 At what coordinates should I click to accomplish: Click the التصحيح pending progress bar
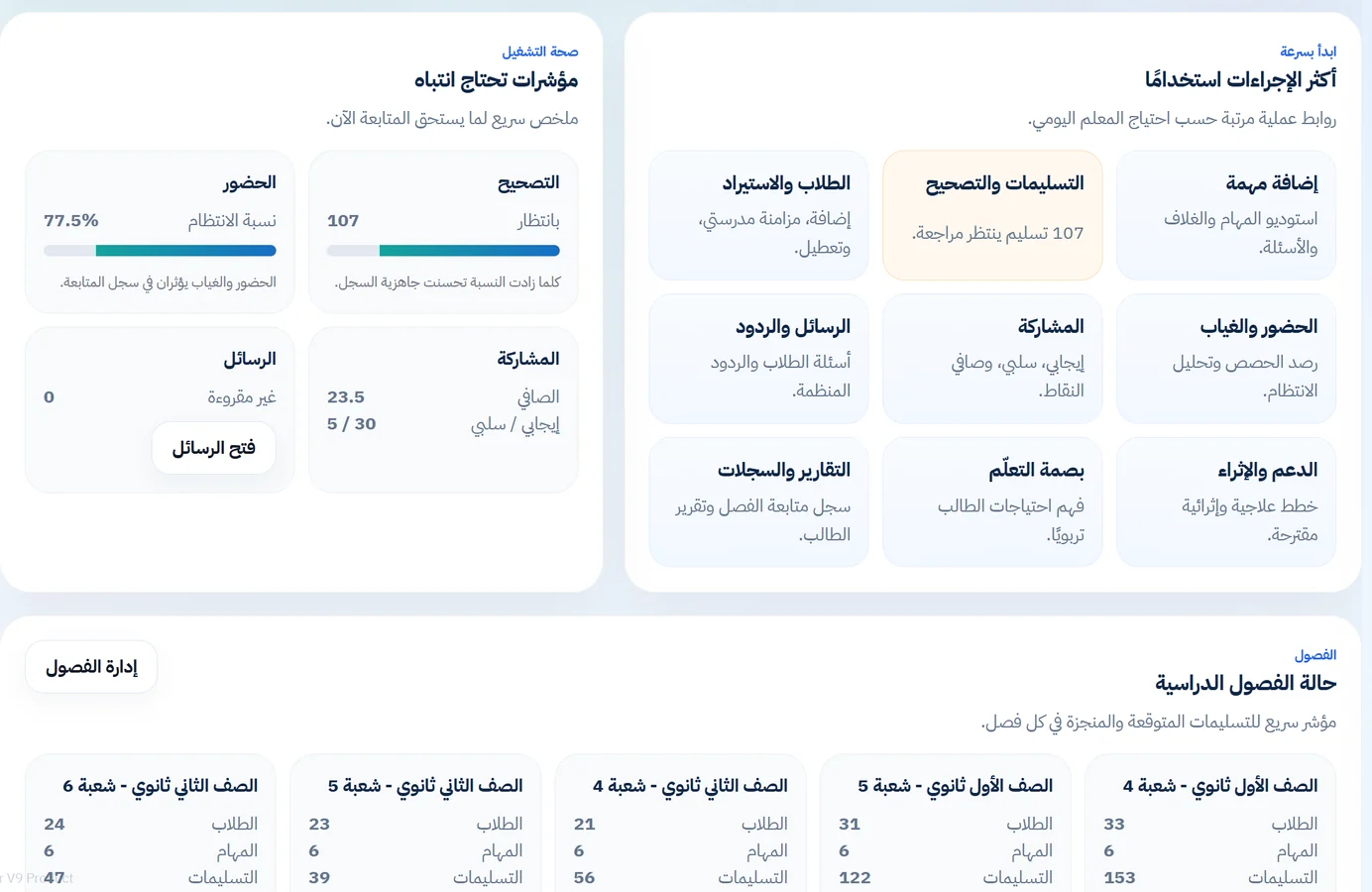click(x=443, y=251)
